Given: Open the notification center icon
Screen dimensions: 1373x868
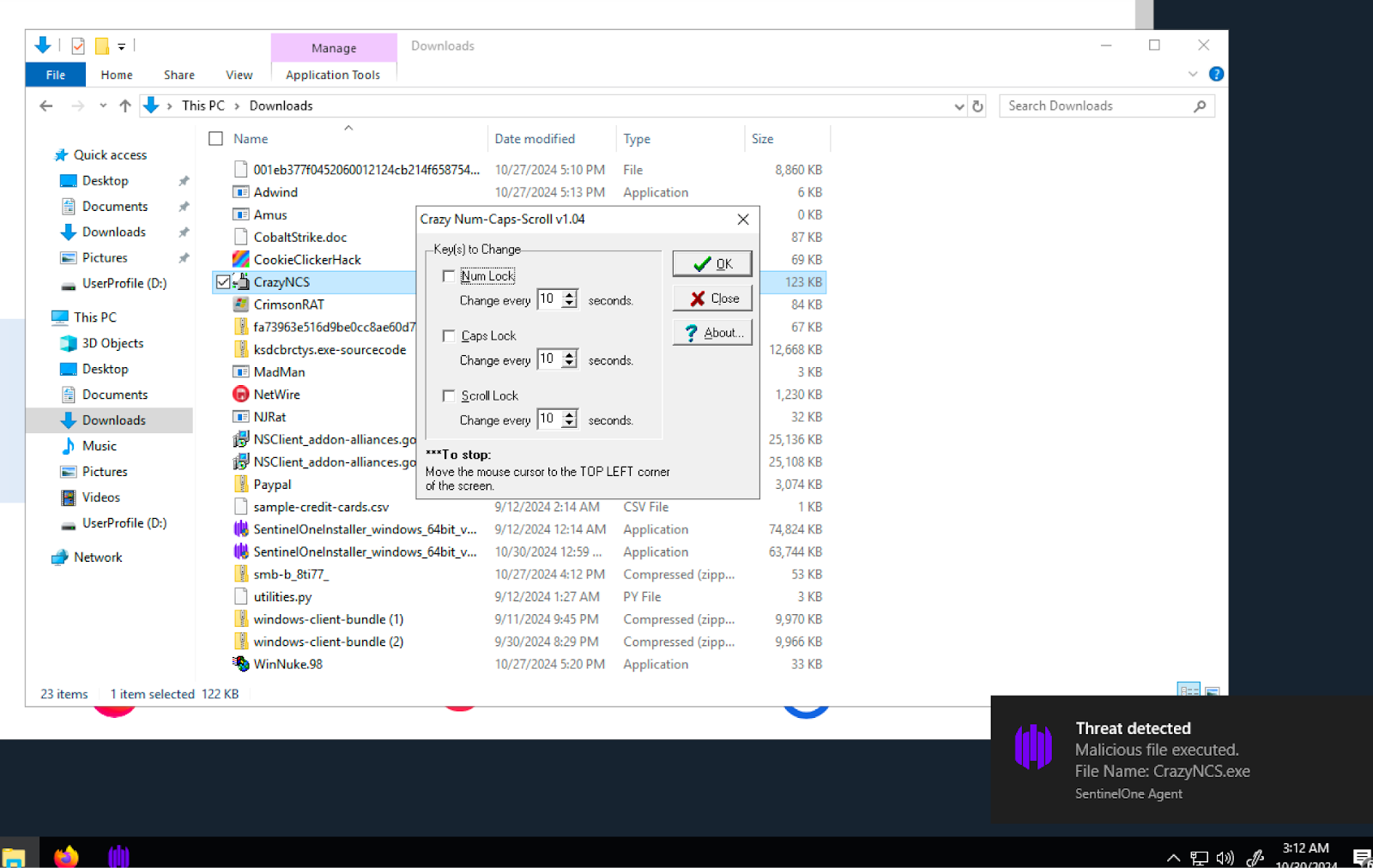Looking at the screenshot, I should (x=1362, y=858).
